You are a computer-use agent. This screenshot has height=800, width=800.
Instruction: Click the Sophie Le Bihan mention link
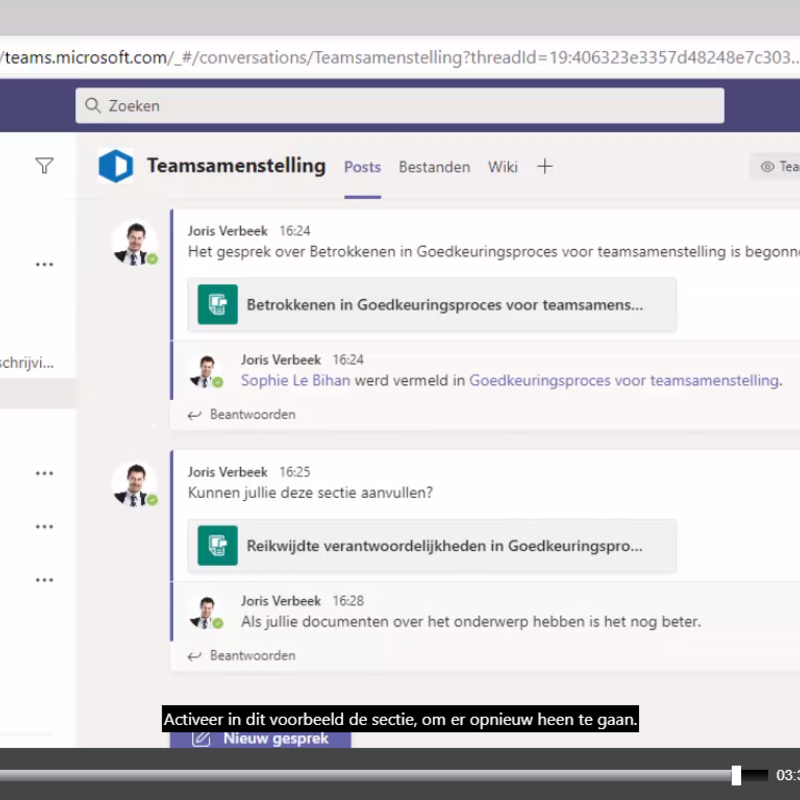pos(295,380)
